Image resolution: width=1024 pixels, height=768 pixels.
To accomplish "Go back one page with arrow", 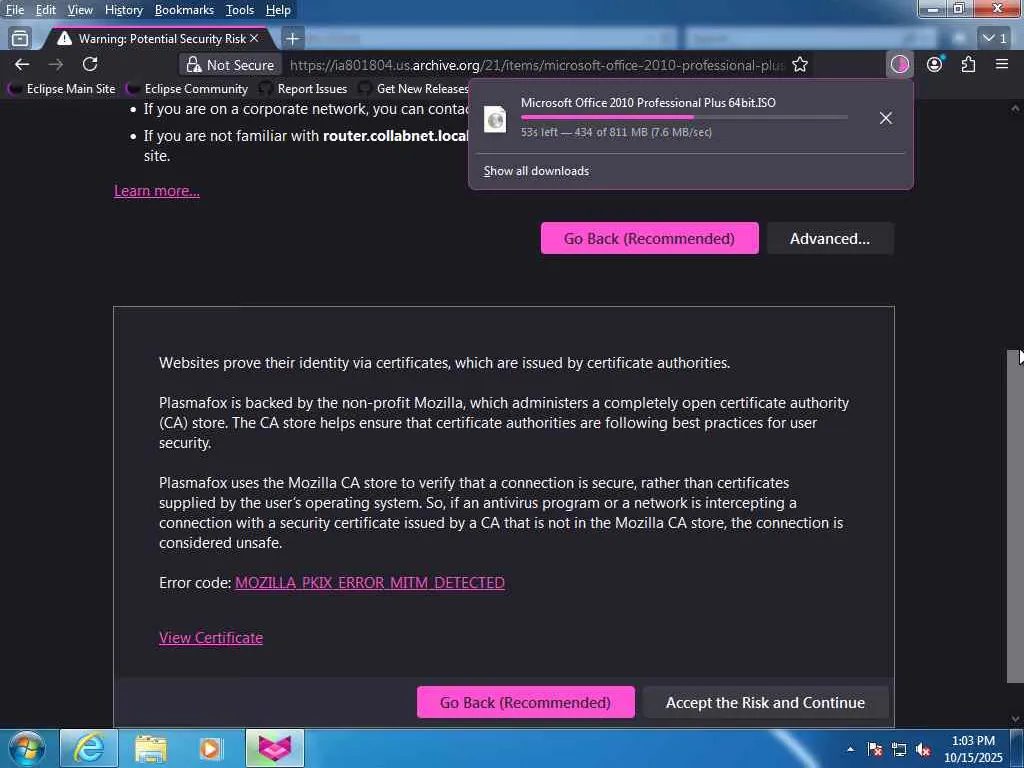I will point(22,64).
